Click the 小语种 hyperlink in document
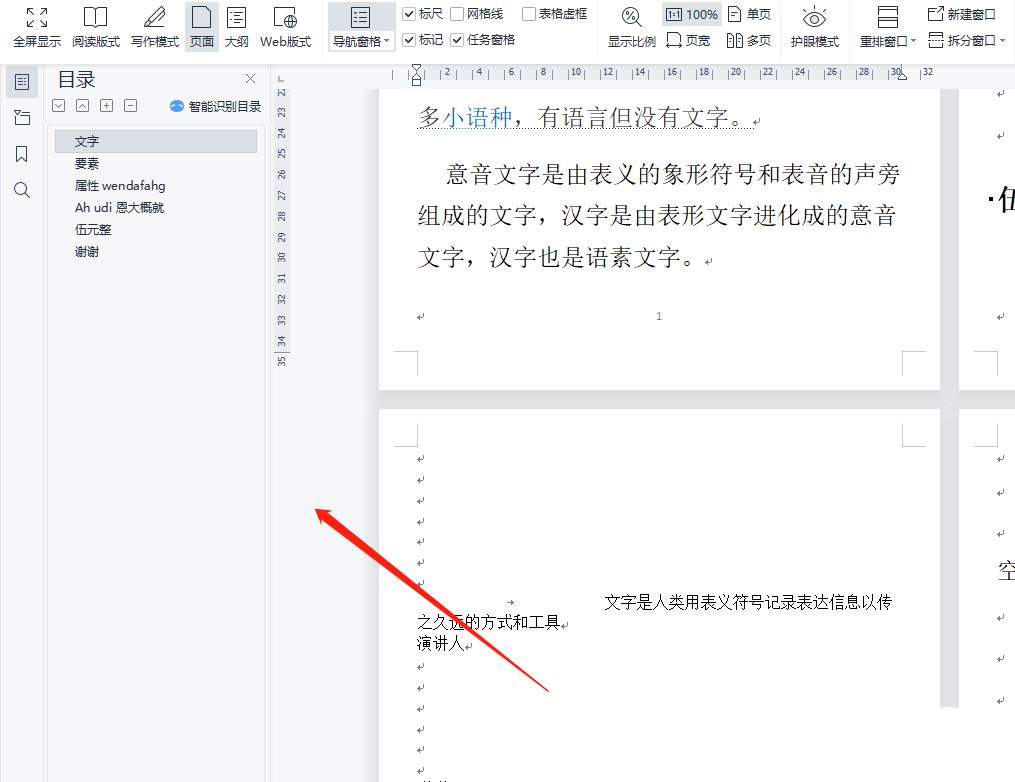The image size is (1015, 782). (477, 117)
